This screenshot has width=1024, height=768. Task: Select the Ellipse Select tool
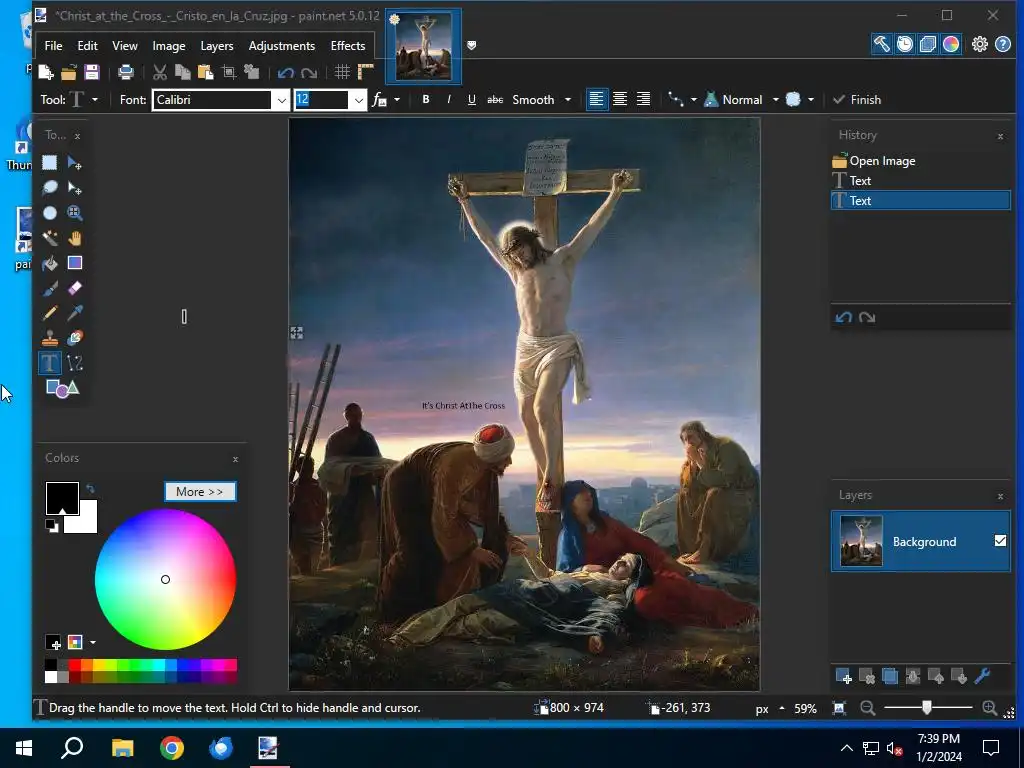(50, 213)
